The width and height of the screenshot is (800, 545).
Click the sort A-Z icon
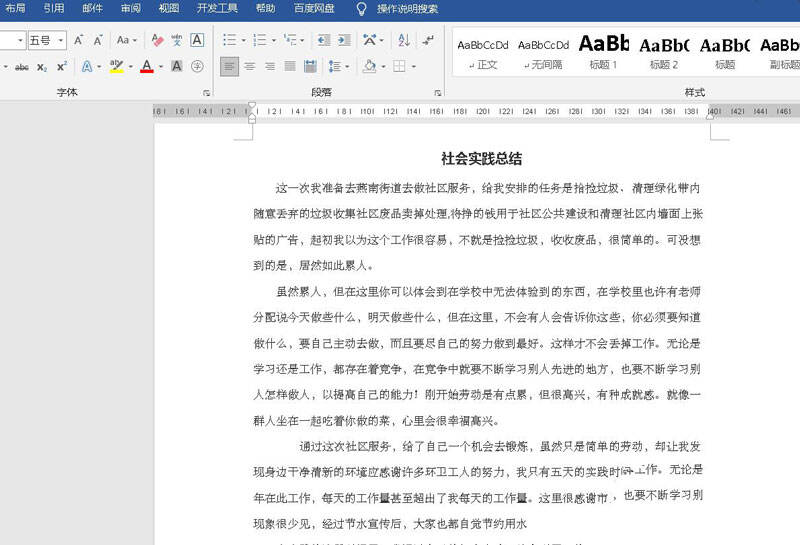pos(404,40)
